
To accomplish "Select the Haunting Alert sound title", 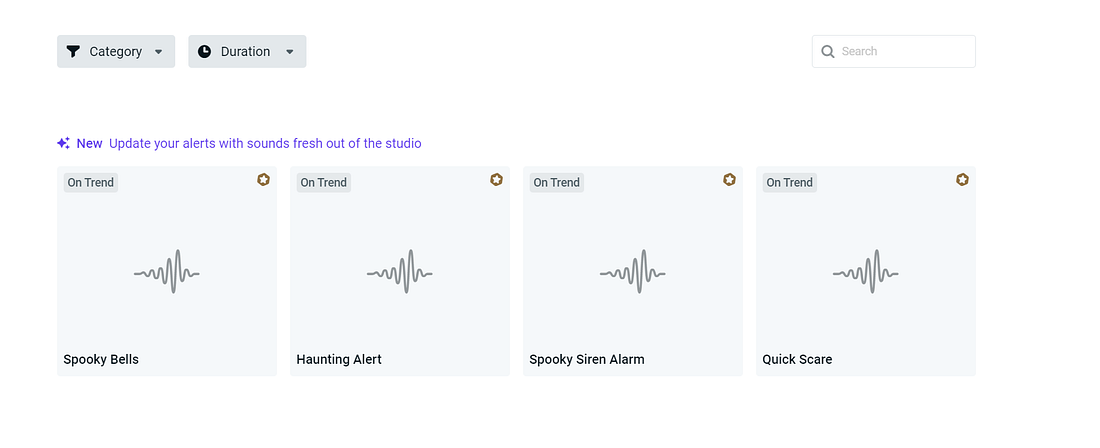I will coord(339,359).
